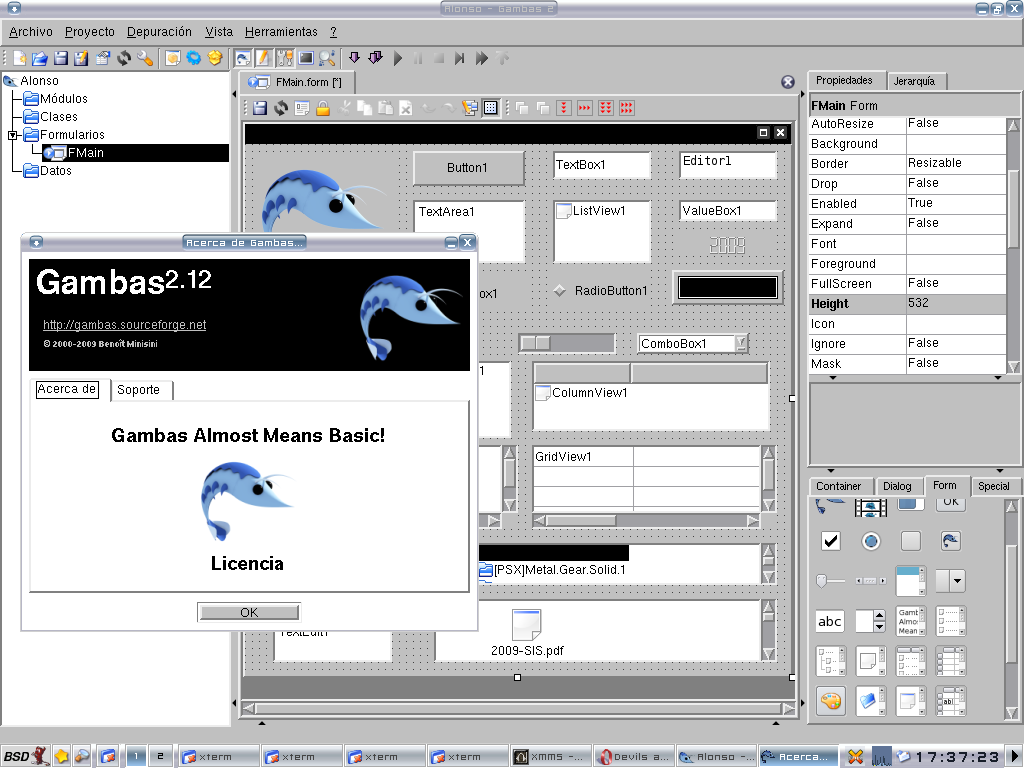1024x768 pixels.
Task: Open the Proyecto menu
Action: 89,31
